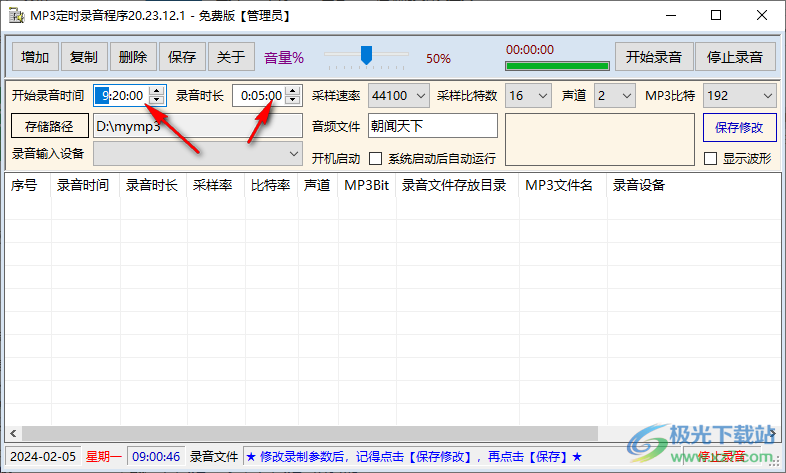Decrease recording duration with down arrow
Image resolution: width=786 pixels, height=473 pixels.
point(293,100)
